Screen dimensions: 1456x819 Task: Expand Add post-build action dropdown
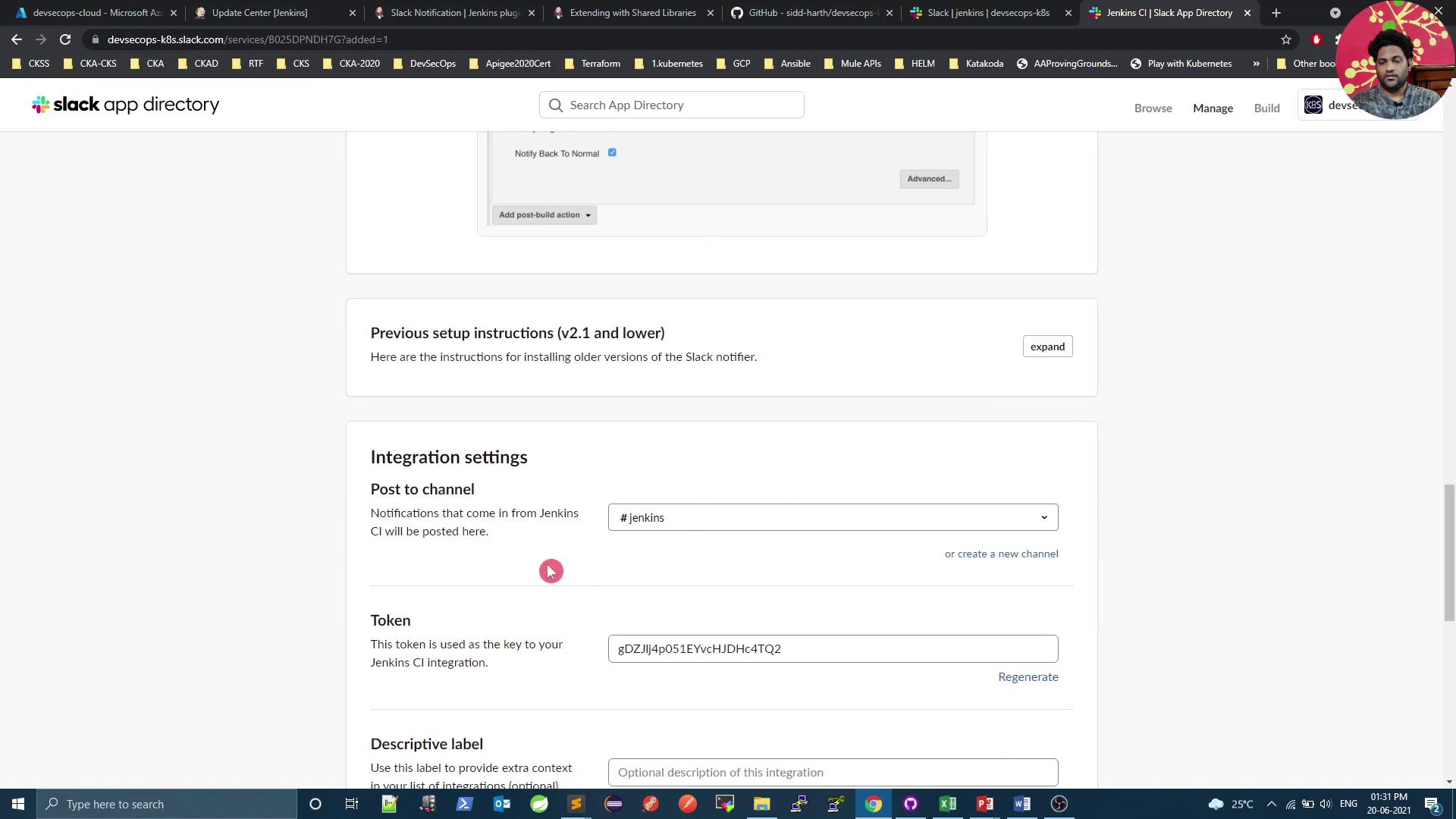(x=544, y=215)
